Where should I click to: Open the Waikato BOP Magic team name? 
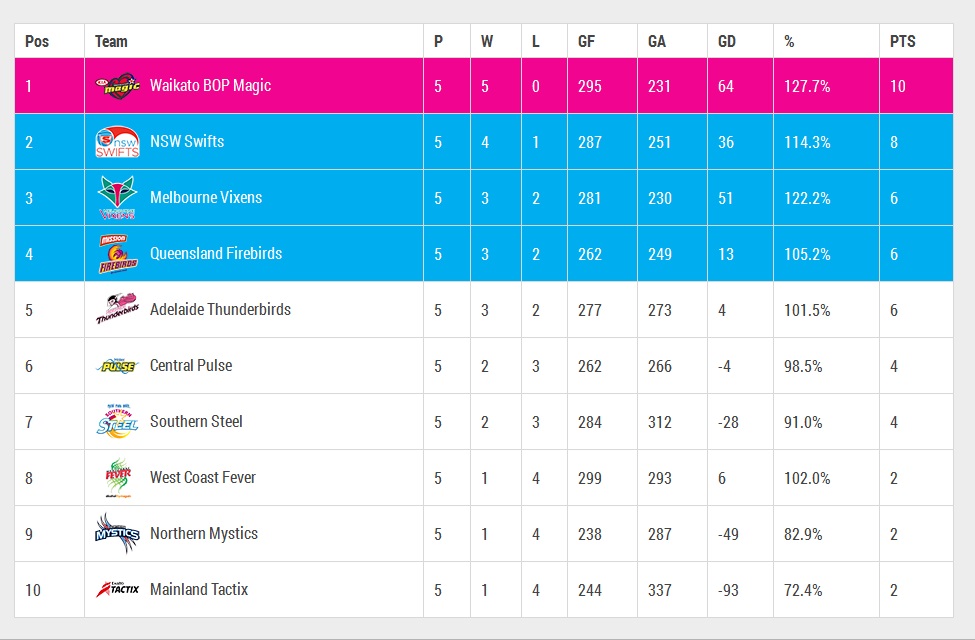pos(210,86)
